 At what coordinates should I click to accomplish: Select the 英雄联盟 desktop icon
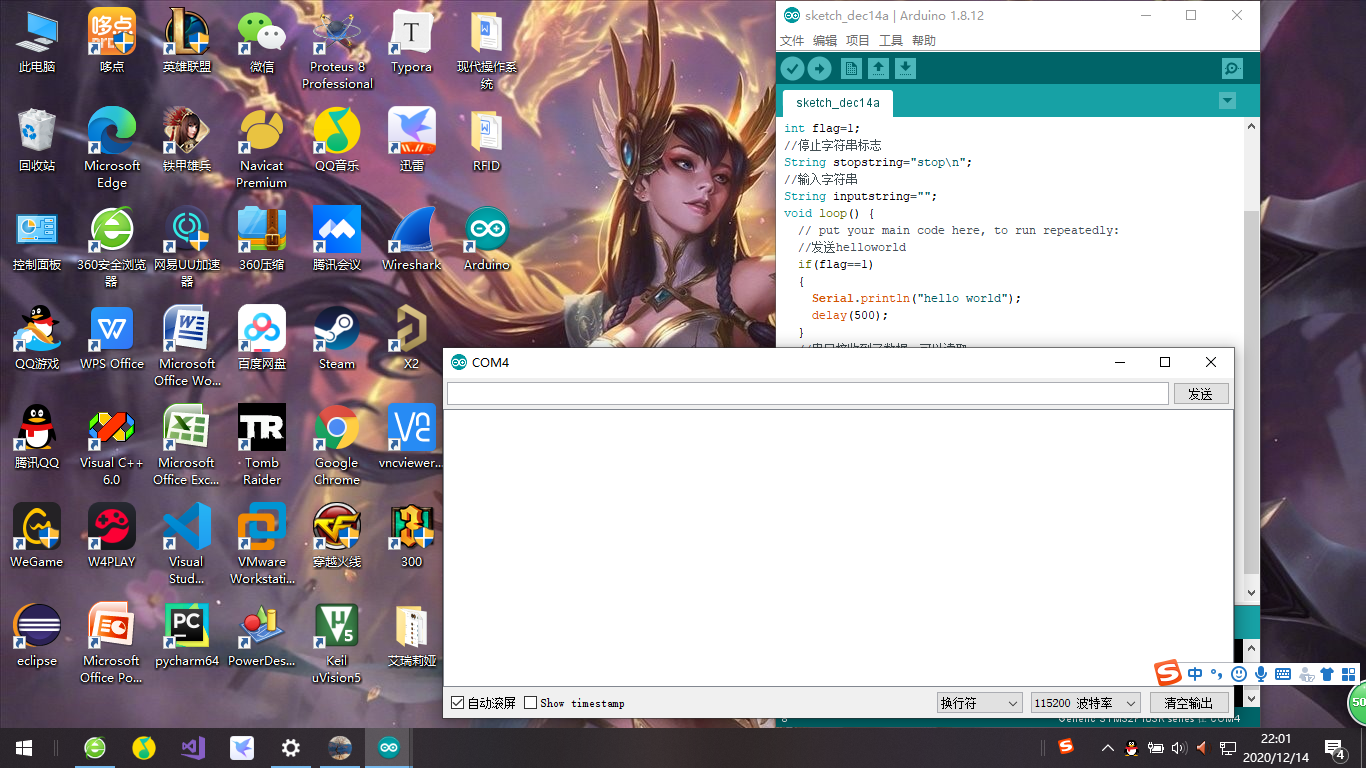tap(187, 43)
